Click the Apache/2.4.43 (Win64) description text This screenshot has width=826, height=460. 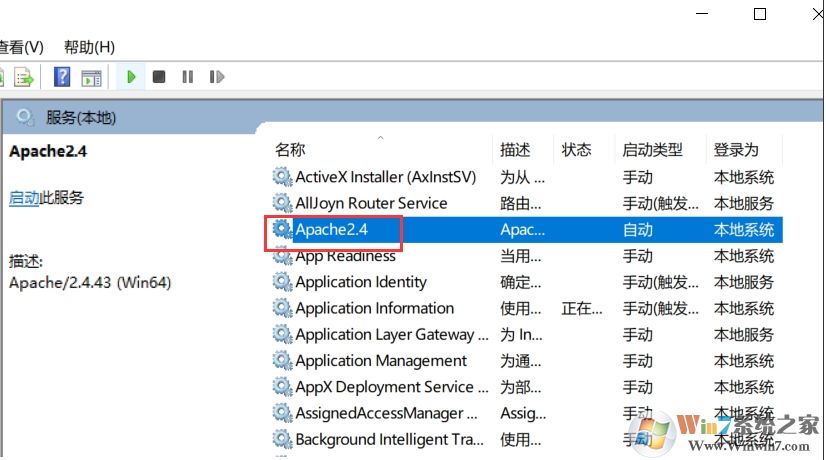pyautogui.click(x=90, y=283)
